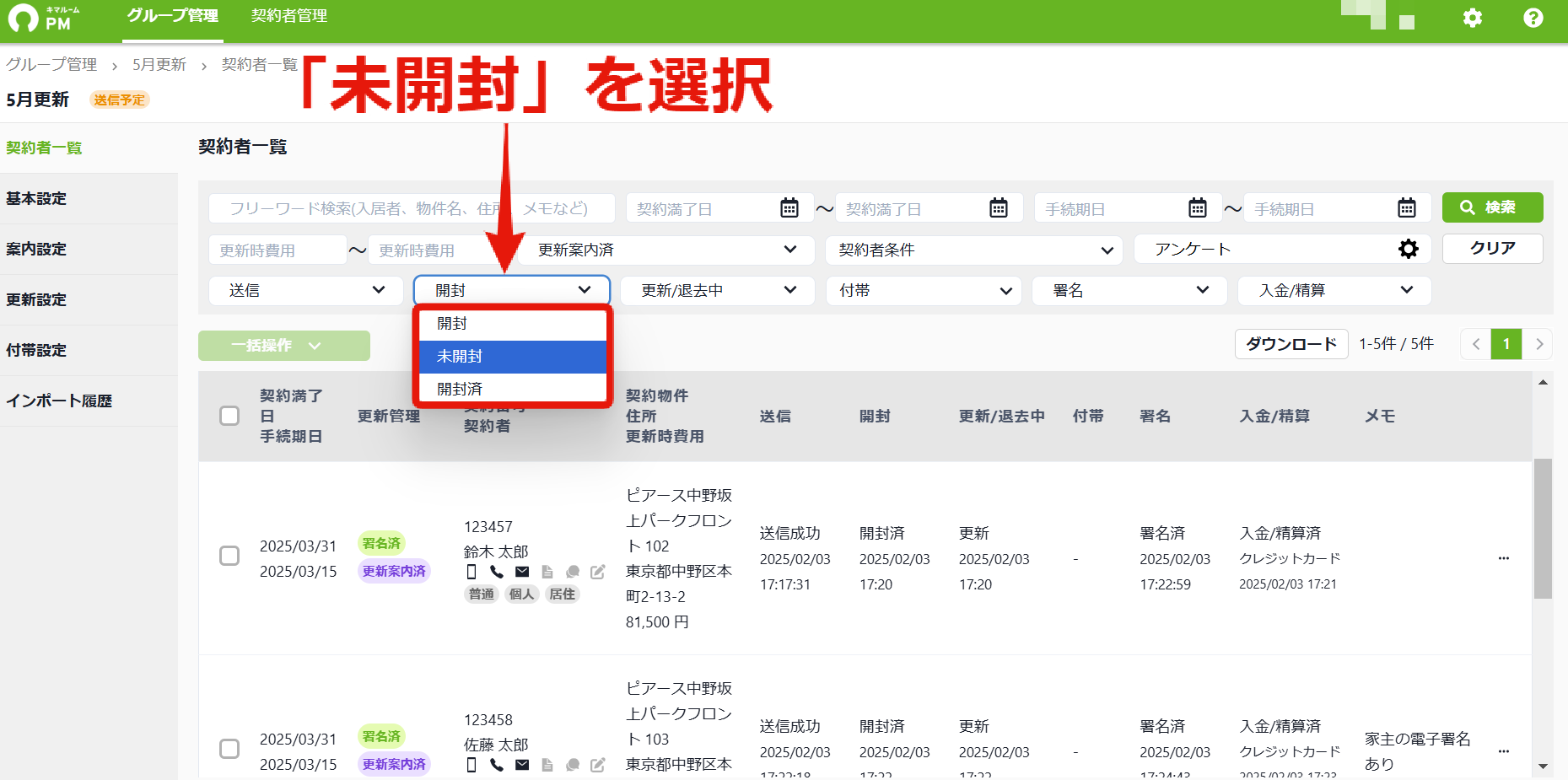Go to the previous page arrow
1568x780 pixels.
pos(1476,344)
